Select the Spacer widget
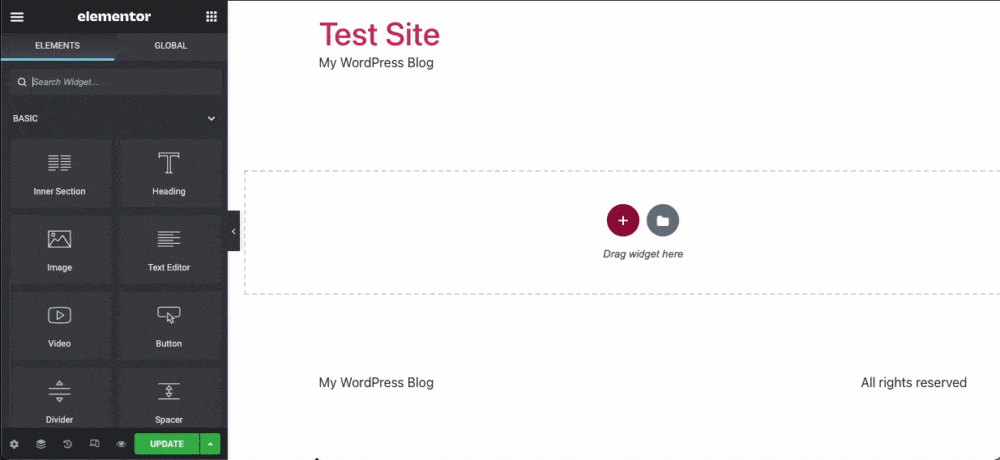The image size is (1000, 460). pos(169,398)
